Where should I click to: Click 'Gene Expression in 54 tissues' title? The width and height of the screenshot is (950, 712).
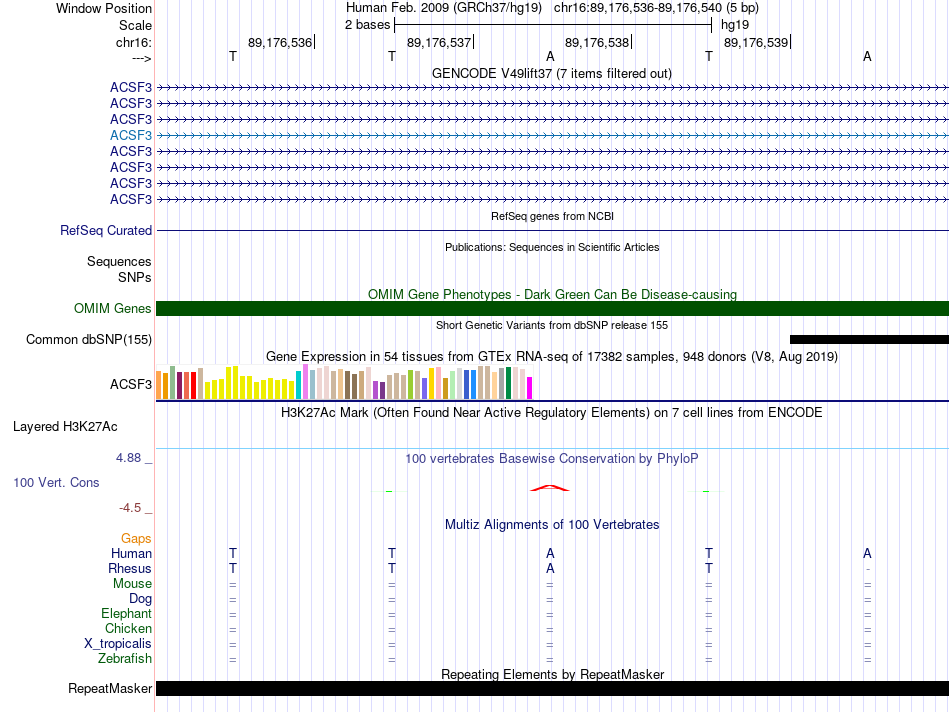click(x=552, y=356)
